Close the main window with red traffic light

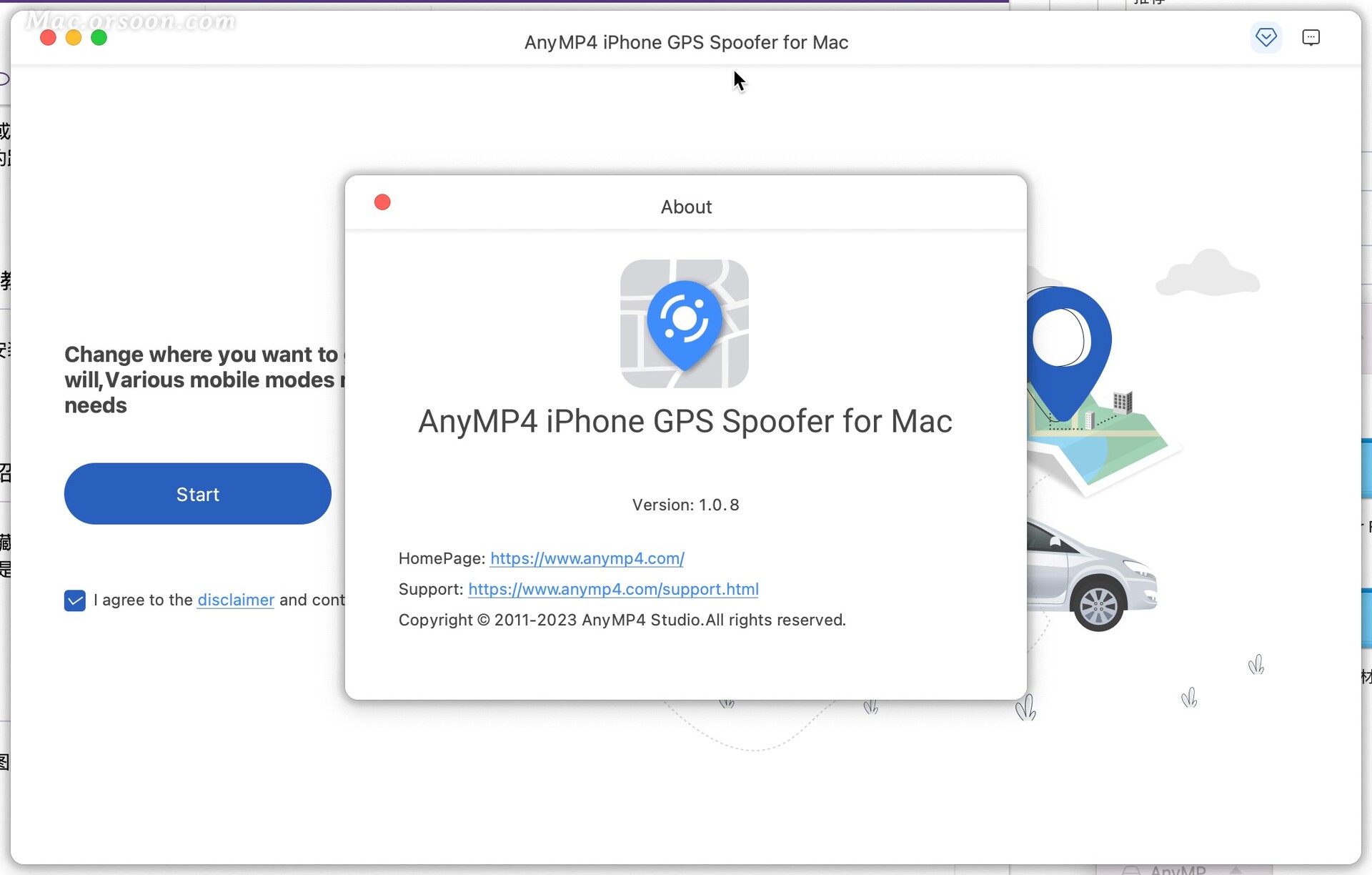click(48, 37)
